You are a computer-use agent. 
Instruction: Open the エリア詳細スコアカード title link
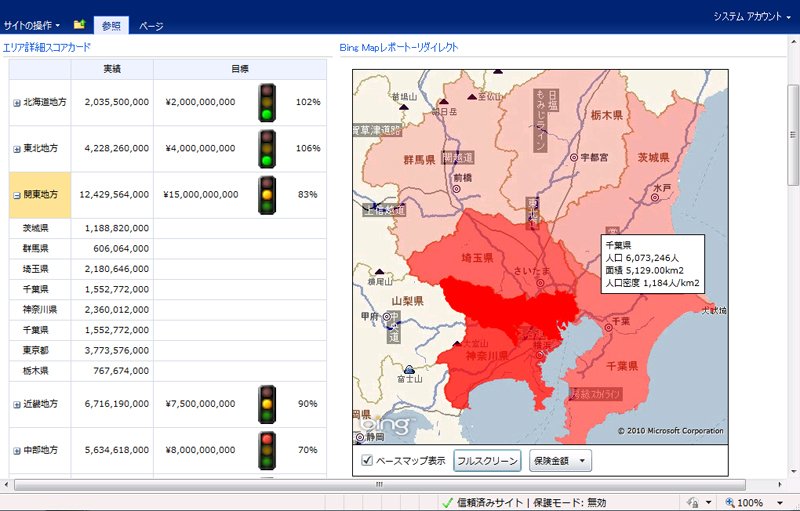46,47
